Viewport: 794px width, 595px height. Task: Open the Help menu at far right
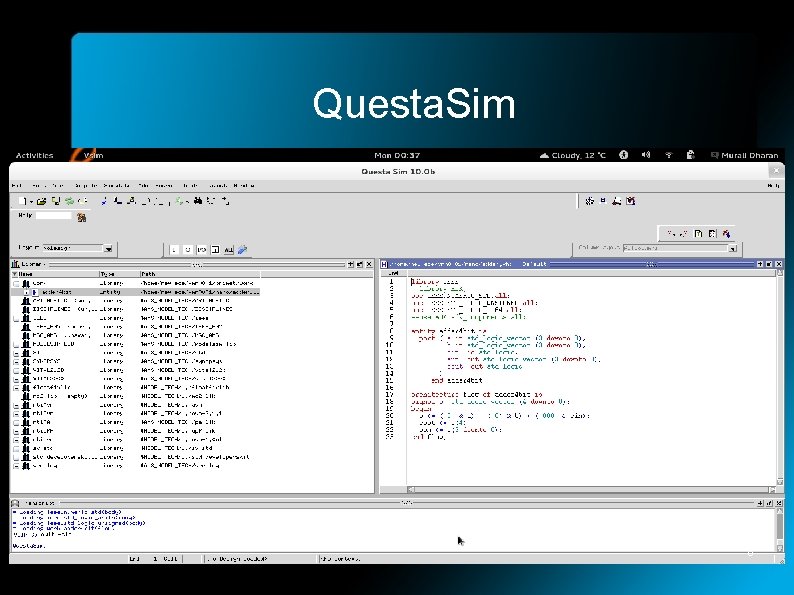[x=773, y=185]
